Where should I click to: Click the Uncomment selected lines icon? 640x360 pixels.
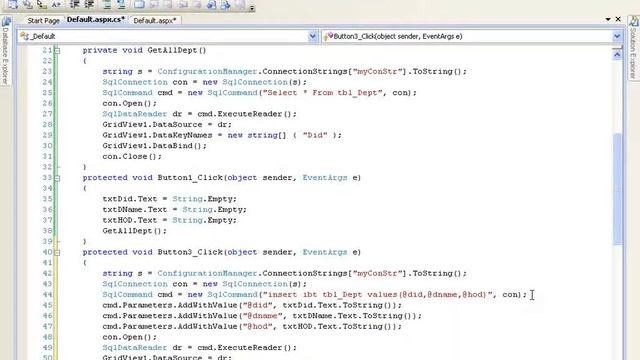point(121,4)
